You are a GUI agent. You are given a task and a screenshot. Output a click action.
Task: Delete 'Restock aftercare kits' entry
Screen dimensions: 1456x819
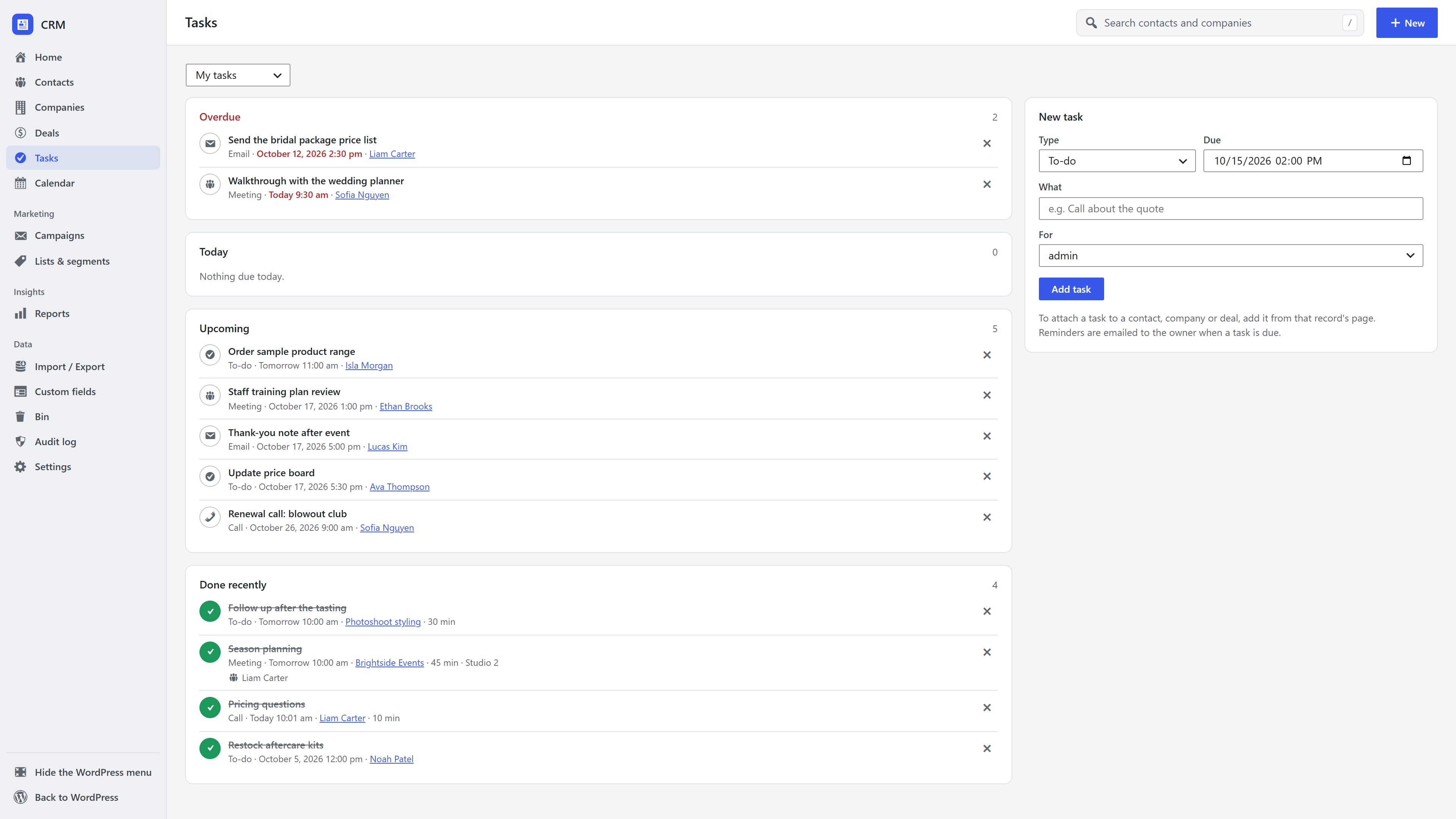pos(987,748)
